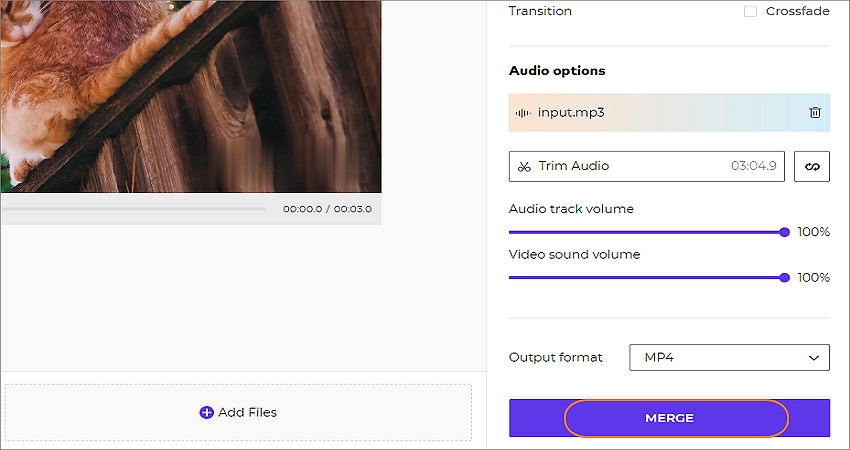Click the waveform icon beside input.mp3
The height and width of the screenshot is (450, 850).
click(523, 113)
